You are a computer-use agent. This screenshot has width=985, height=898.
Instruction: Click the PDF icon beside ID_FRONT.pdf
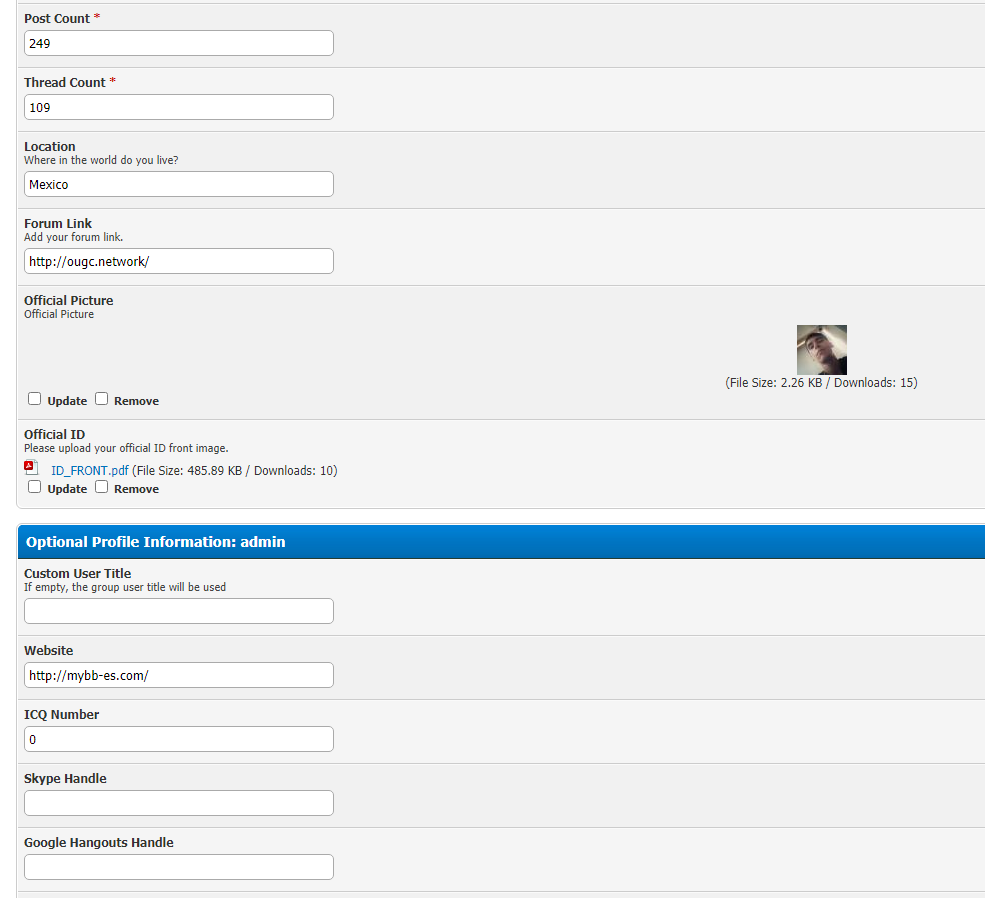click(x=31, y=468)
